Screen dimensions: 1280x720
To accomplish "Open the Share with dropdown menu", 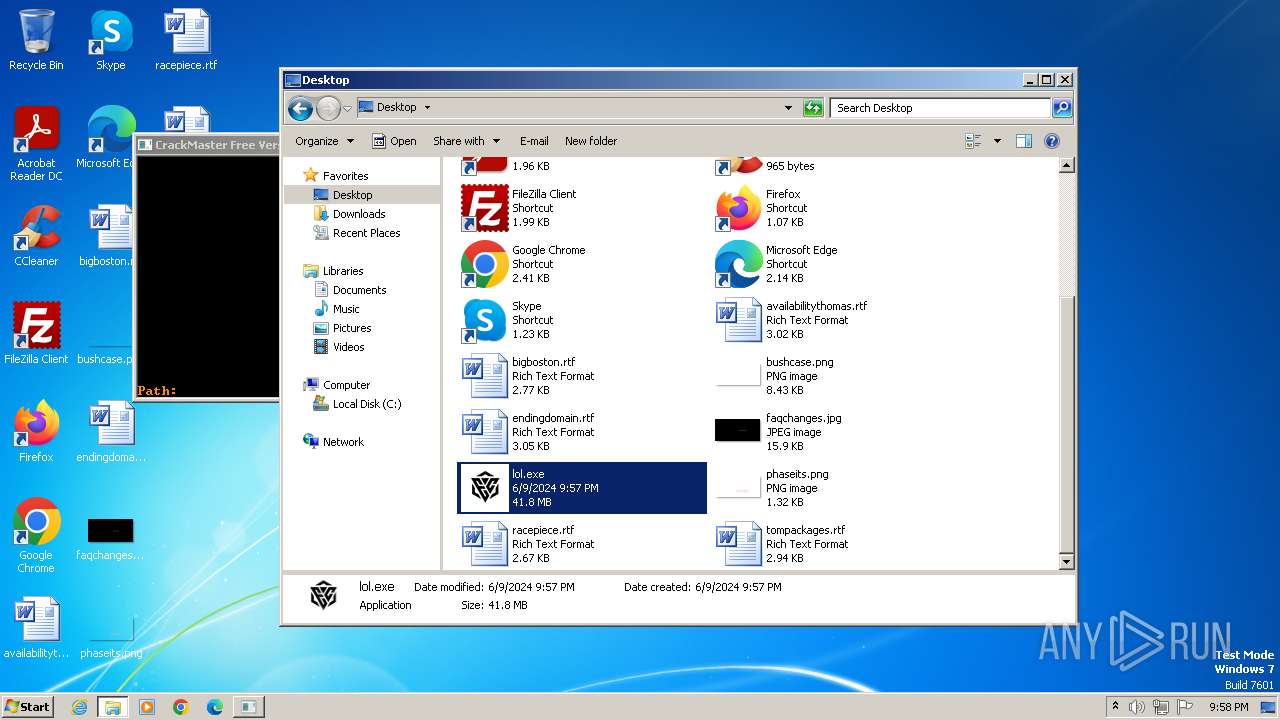I will [465, 141].
